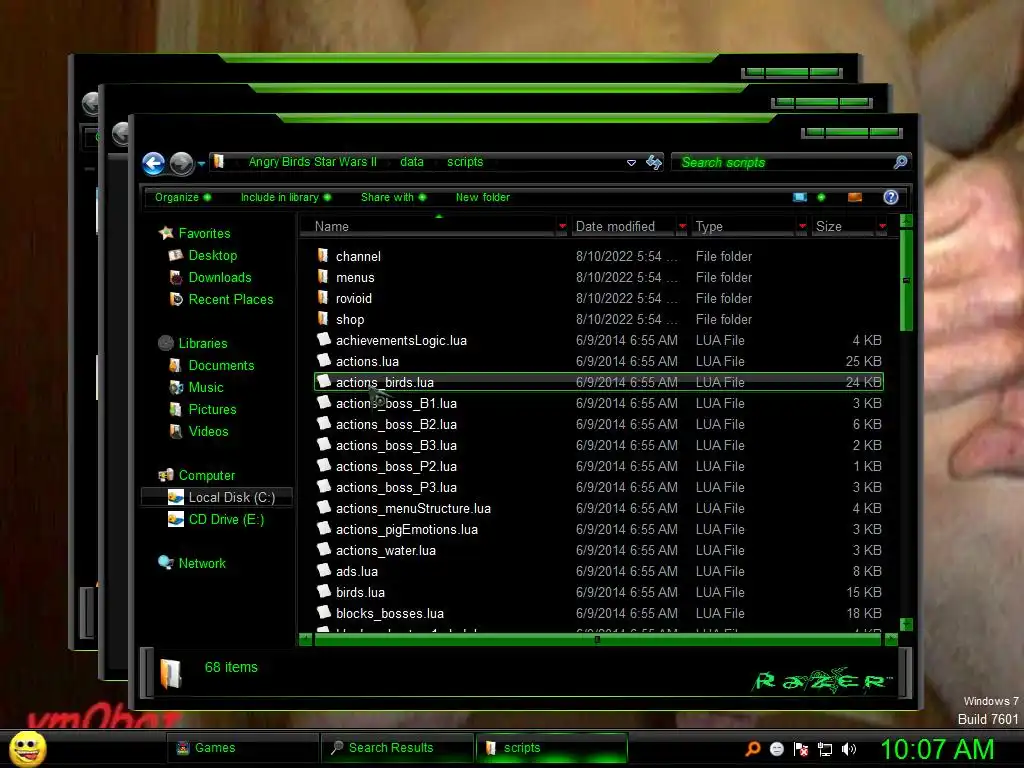This screenshot has width=1024, height=768.
Task: Select the shop folder icon
Action: [323, 318]
